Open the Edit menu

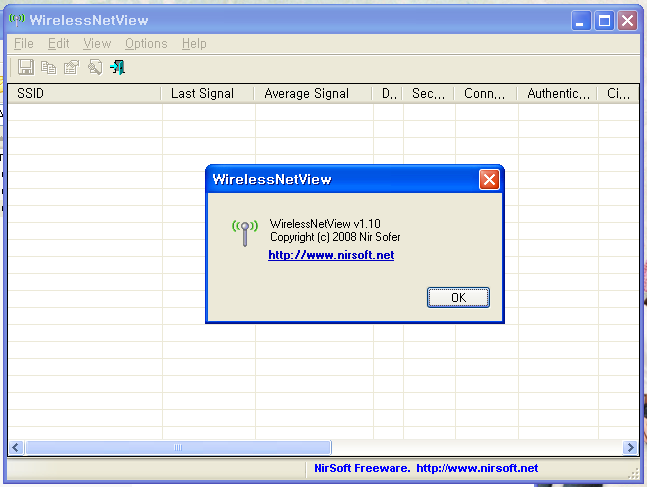[x=58, y=43]
